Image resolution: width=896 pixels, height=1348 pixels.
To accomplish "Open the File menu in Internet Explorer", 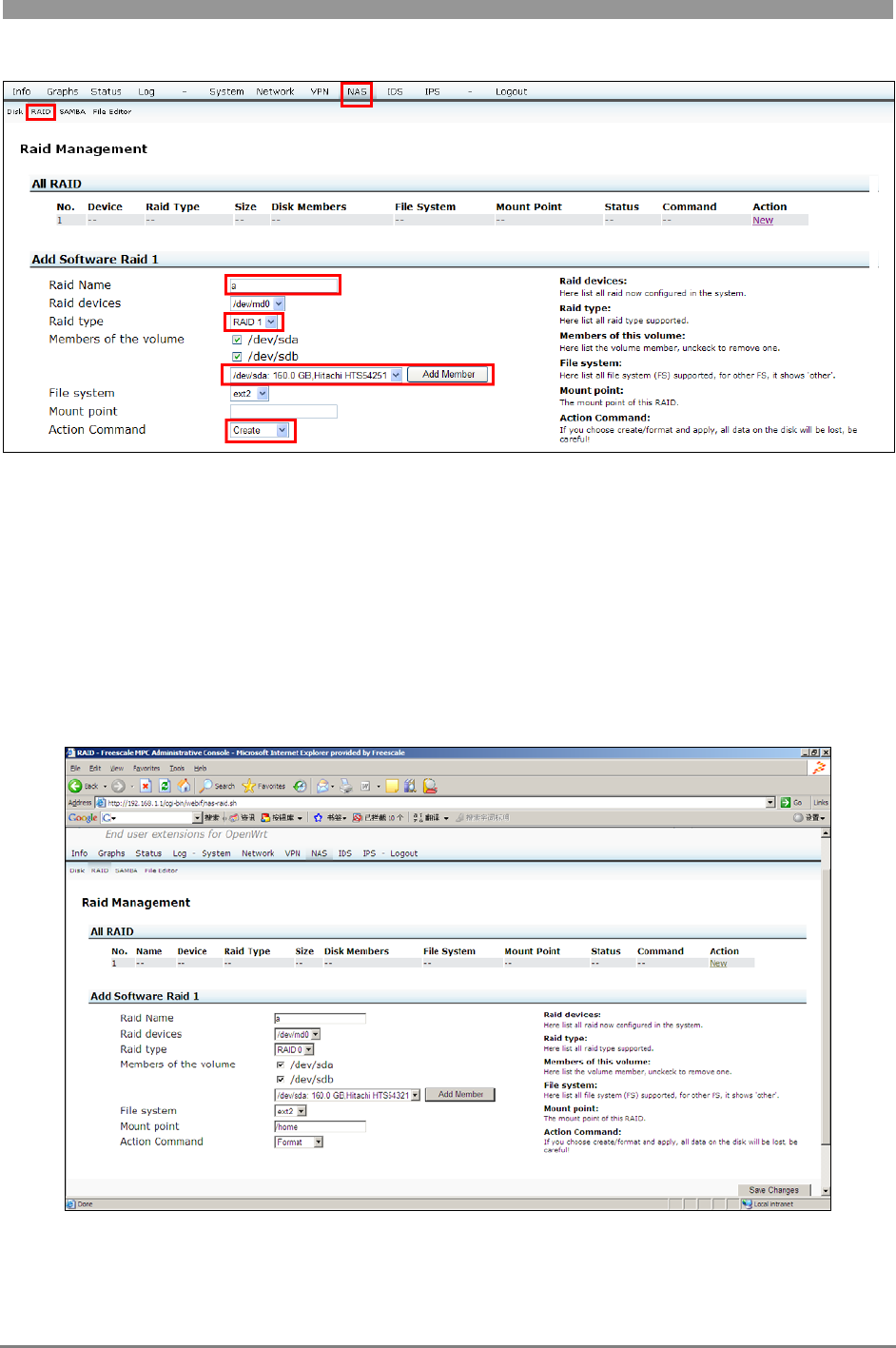I will (75, 768).
